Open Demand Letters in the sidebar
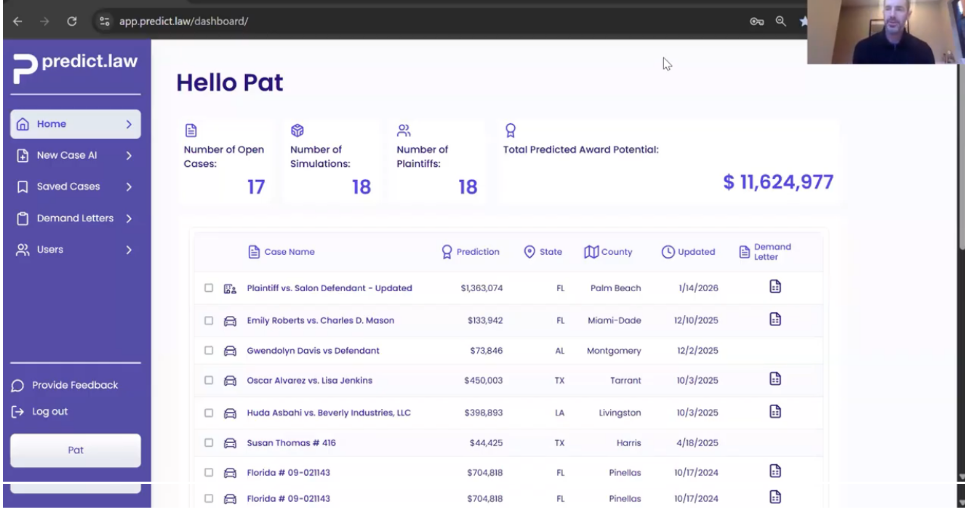This screenshot has width=966, height=510. pyautogui.click(x=75, y=218)
